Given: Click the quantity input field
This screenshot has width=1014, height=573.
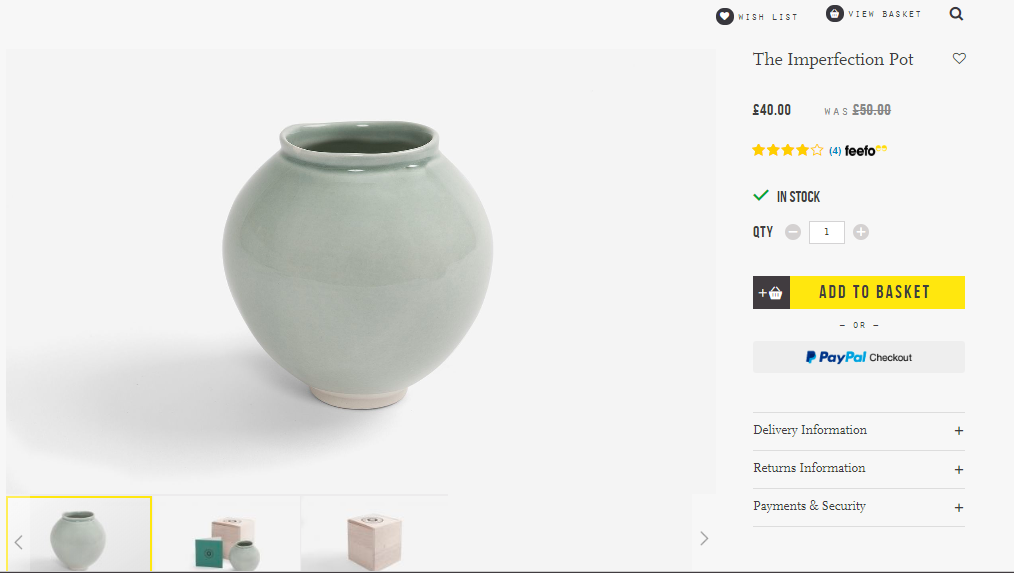Looking at the screenshot, I should coord(826,232).
